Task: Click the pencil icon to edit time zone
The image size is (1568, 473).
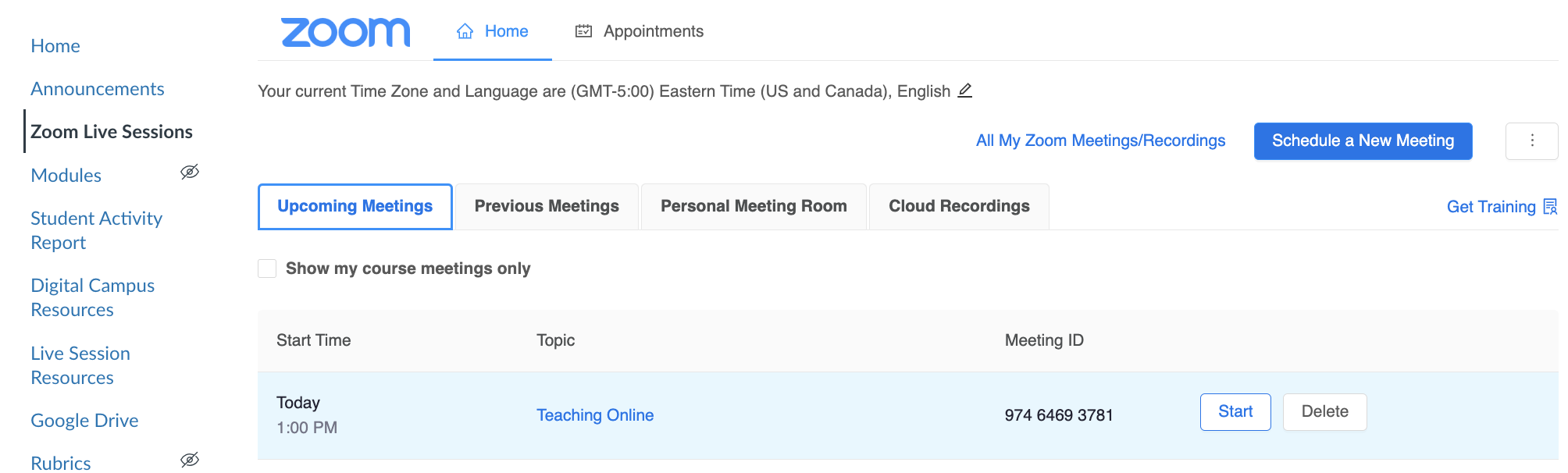Action: (x=965, y=91)
